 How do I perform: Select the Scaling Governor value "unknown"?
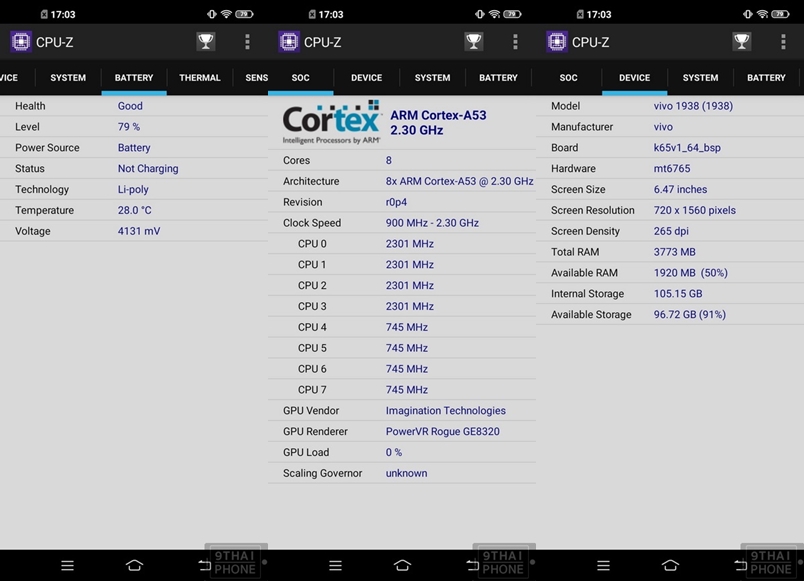(x=407, y=473)
